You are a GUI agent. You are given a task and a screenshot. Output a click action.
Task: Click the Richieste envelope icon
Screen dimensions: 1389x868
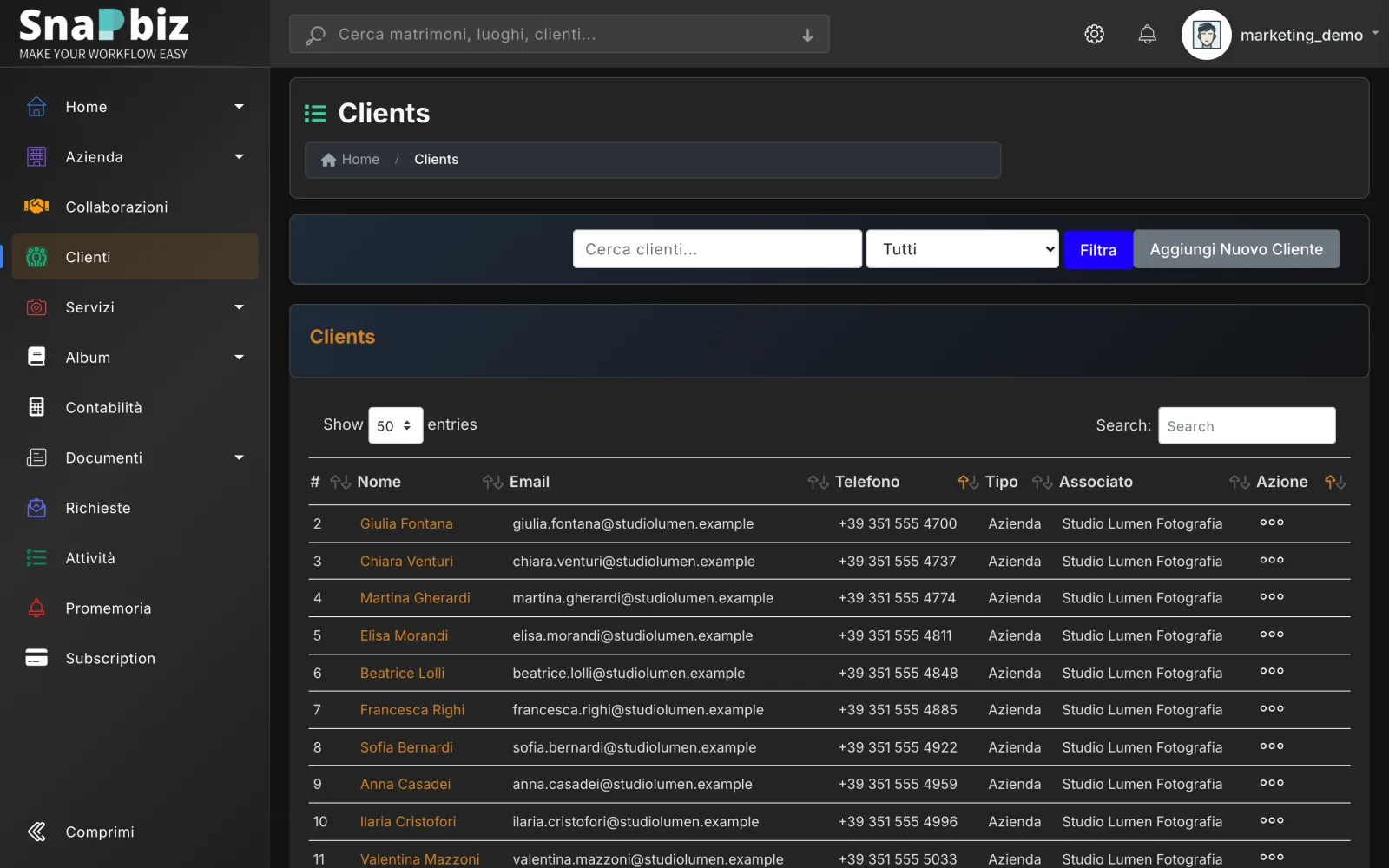[x=36, y=508]
